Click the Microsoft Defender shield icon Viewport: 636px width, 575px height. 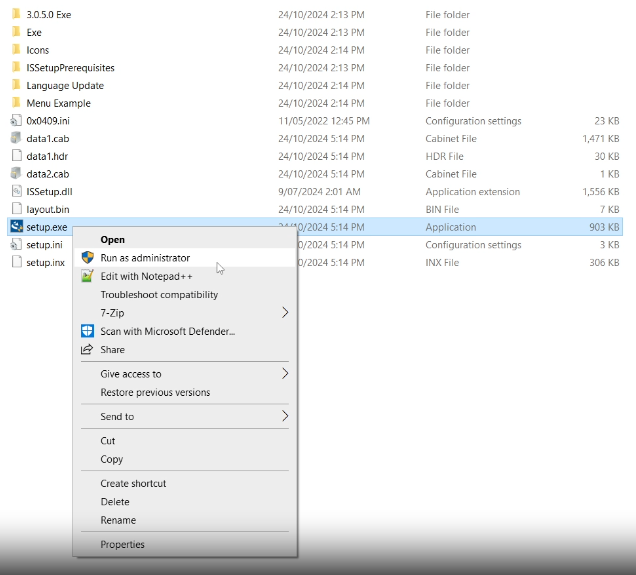click(87, 331)
